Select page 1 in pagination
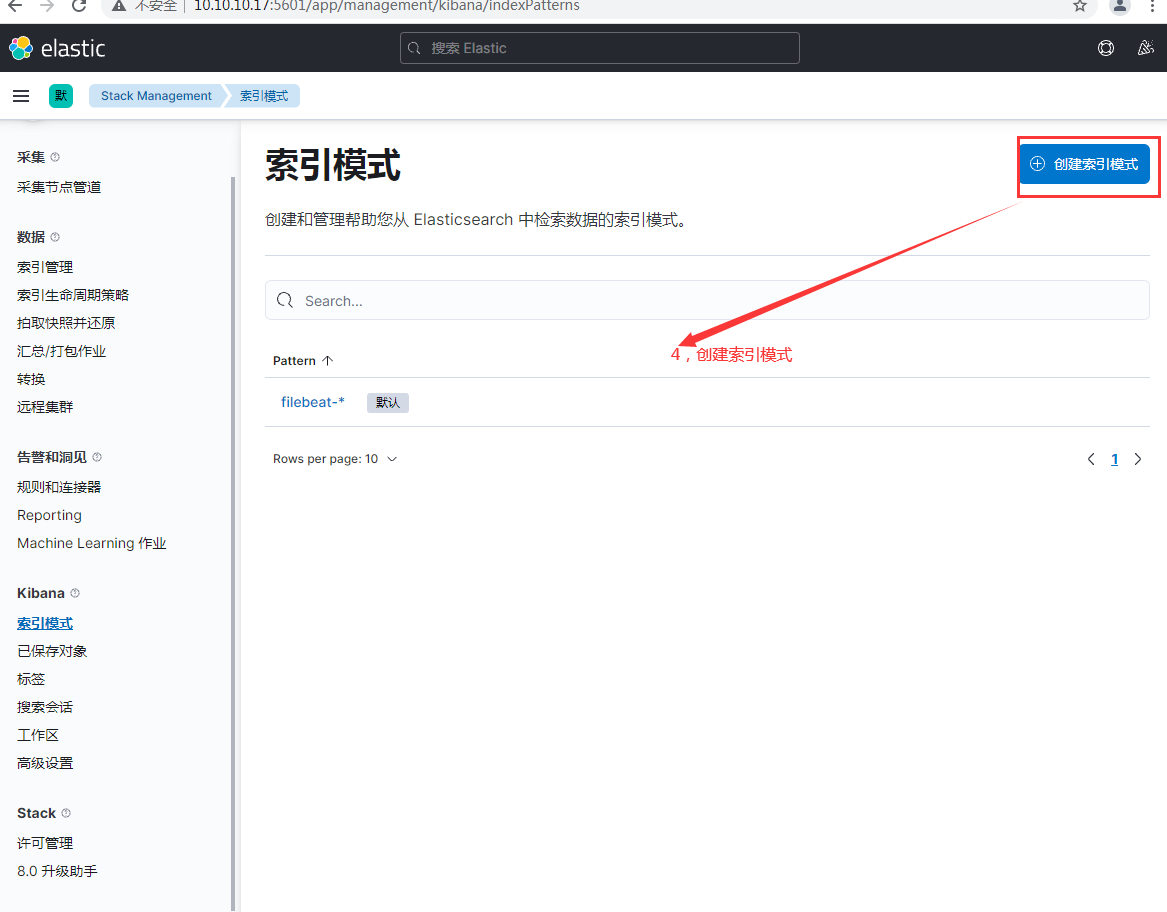 pyautogui.click(x=1114, y=459)
